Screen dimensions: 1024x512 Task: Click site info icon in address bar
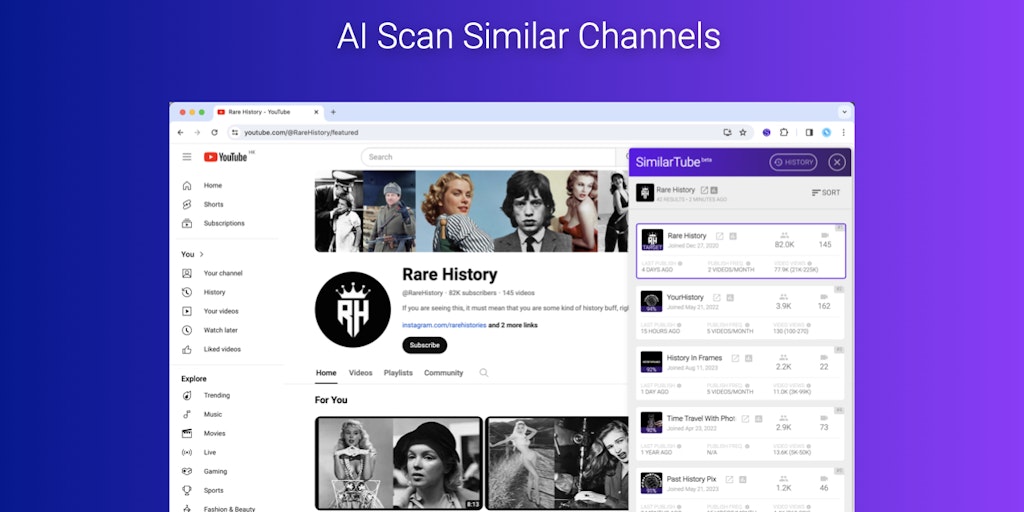point(235,133)
